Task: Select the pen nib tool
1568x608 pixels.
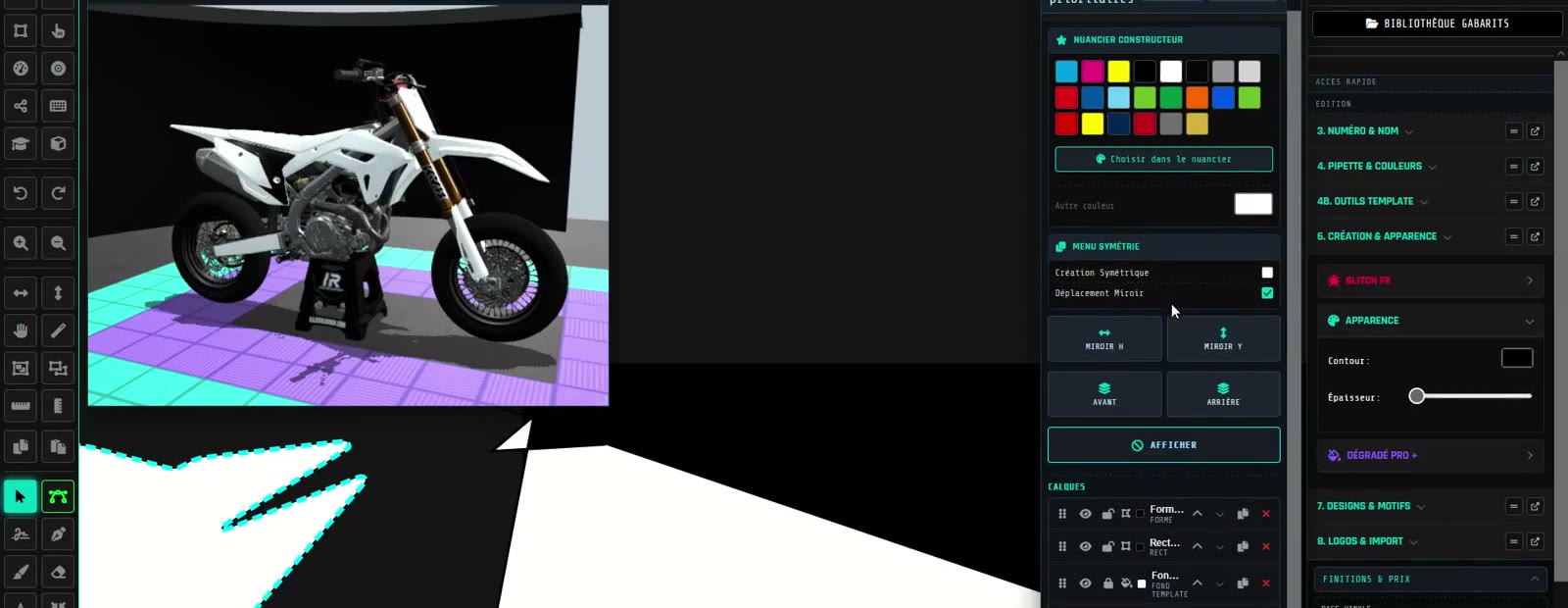Action: click(x=58, y=534)
